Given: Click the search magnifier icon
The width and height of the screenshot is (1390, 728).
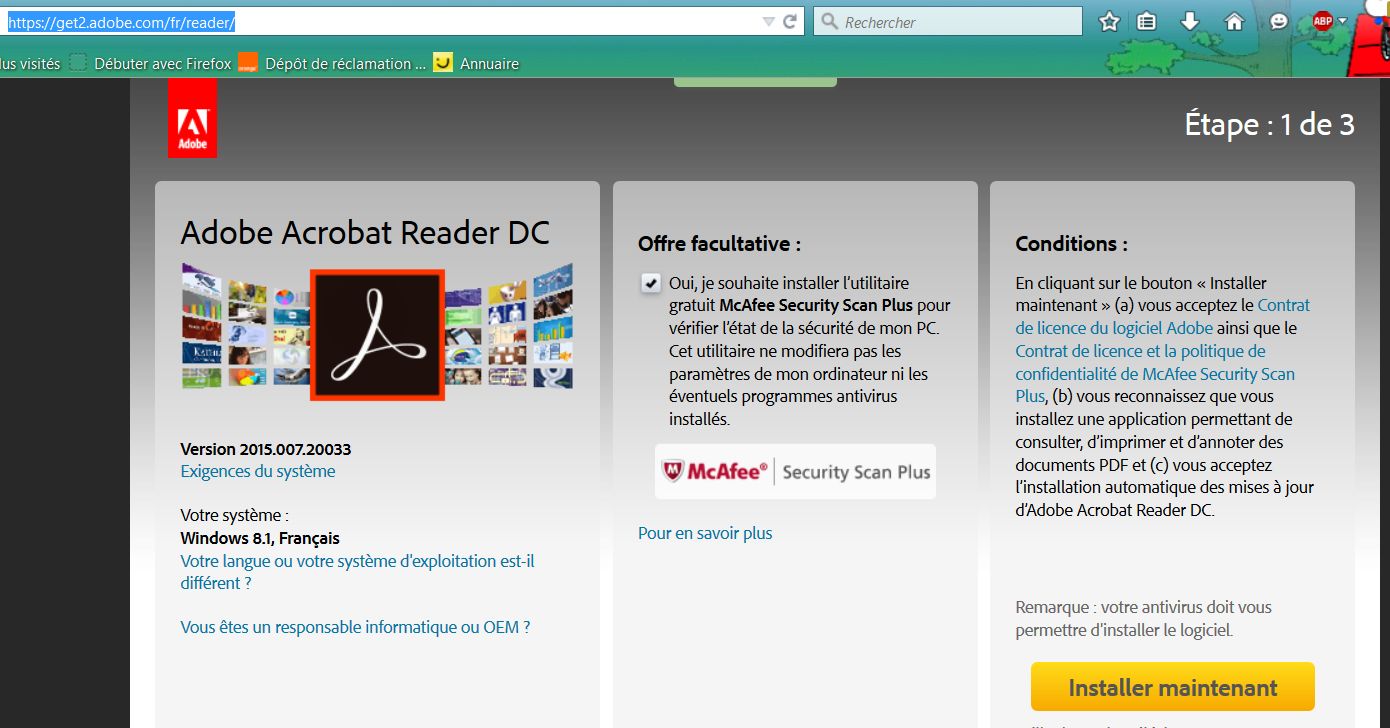Looking at the screenshot, I should point(829,21).
